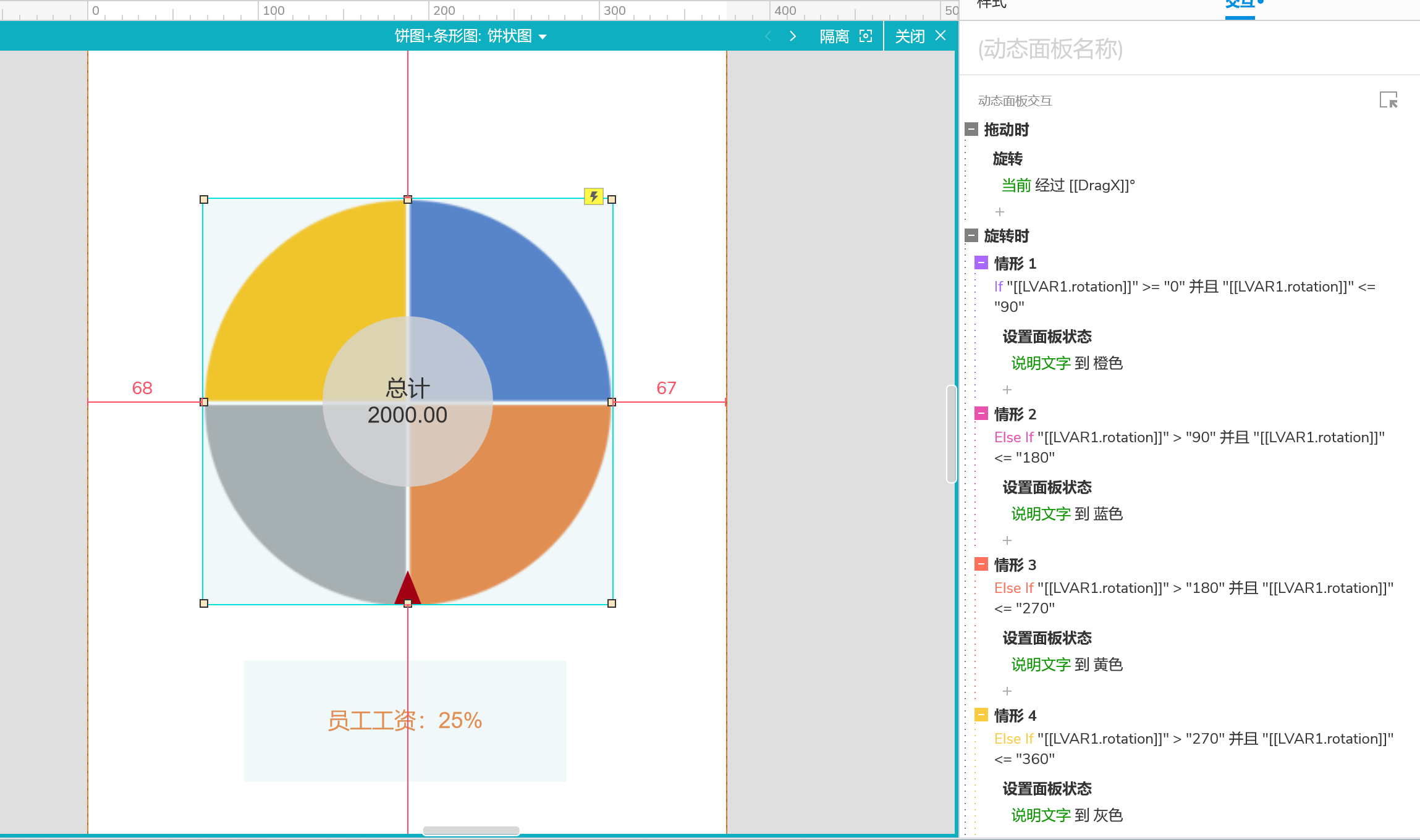Select action 说明文字 到 蓝色
Viewport: 1420px width, 840px height.
coord(1067,514)
